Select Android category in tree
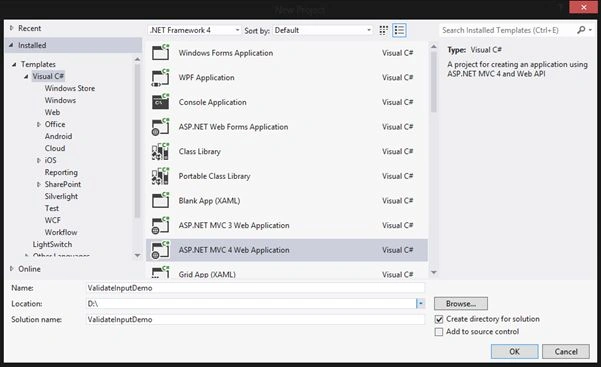 [x=58, y=136]
